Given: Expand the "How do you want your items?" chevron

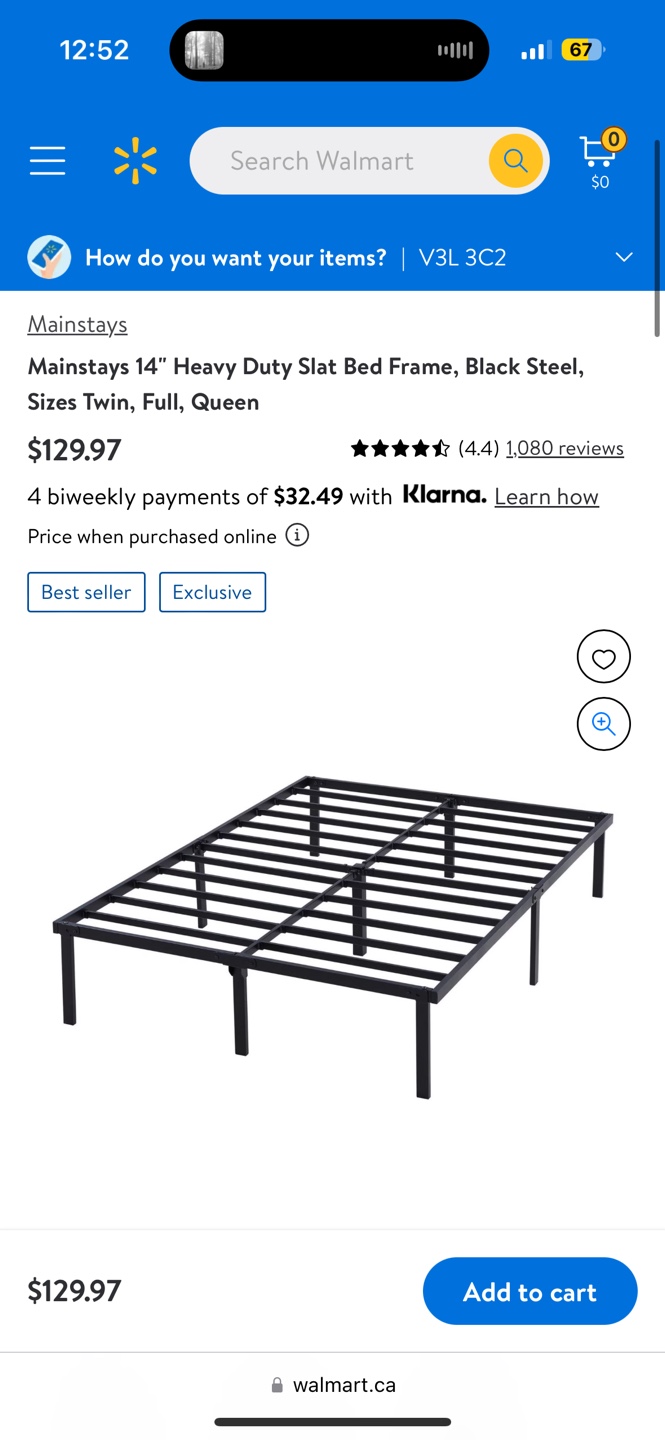Looking at the screenshot, I should tap(624, 258).
